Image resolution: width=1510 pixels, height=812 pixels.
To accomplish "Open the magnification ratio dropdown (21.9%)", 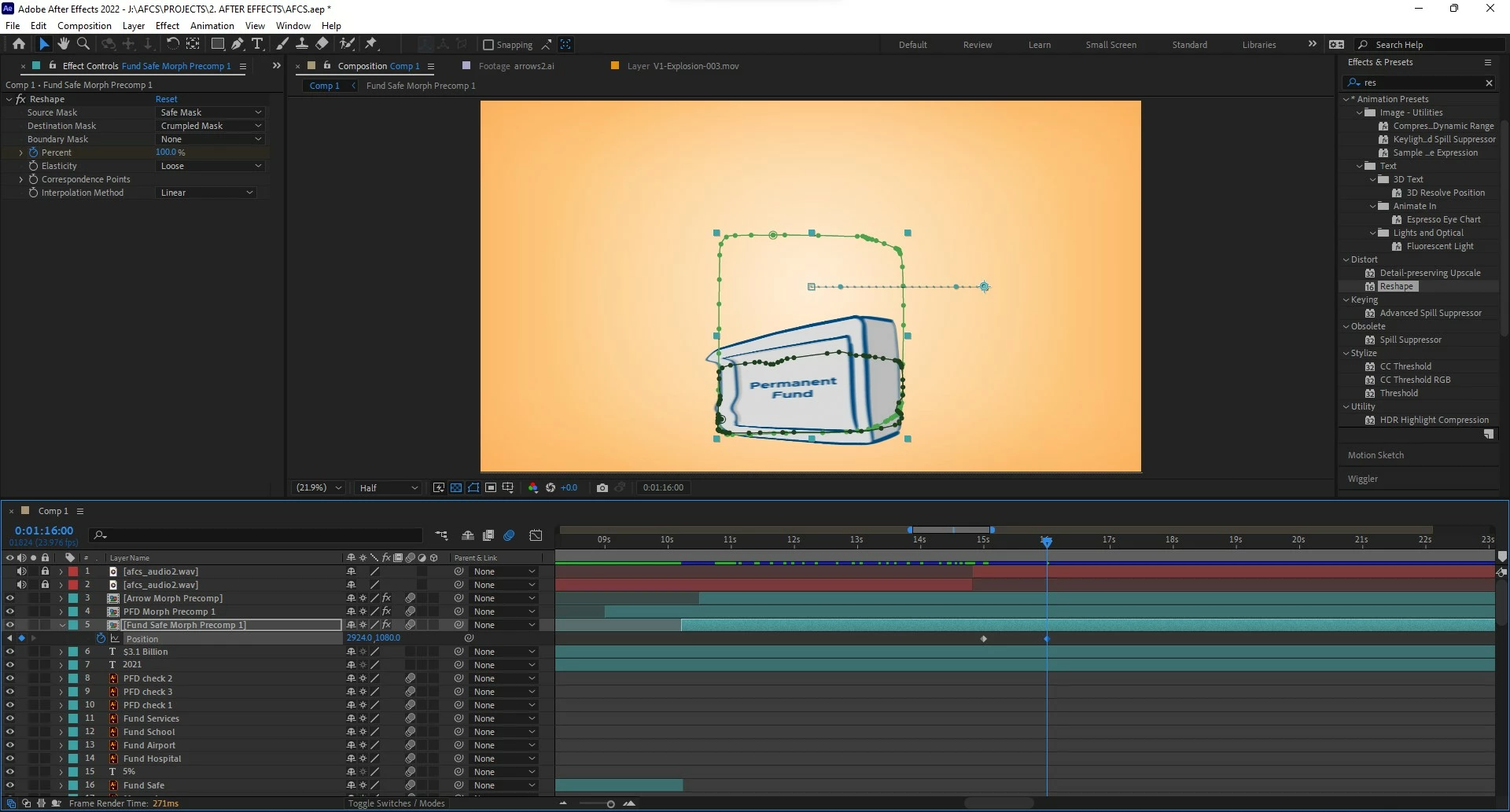I will point(319,488).
